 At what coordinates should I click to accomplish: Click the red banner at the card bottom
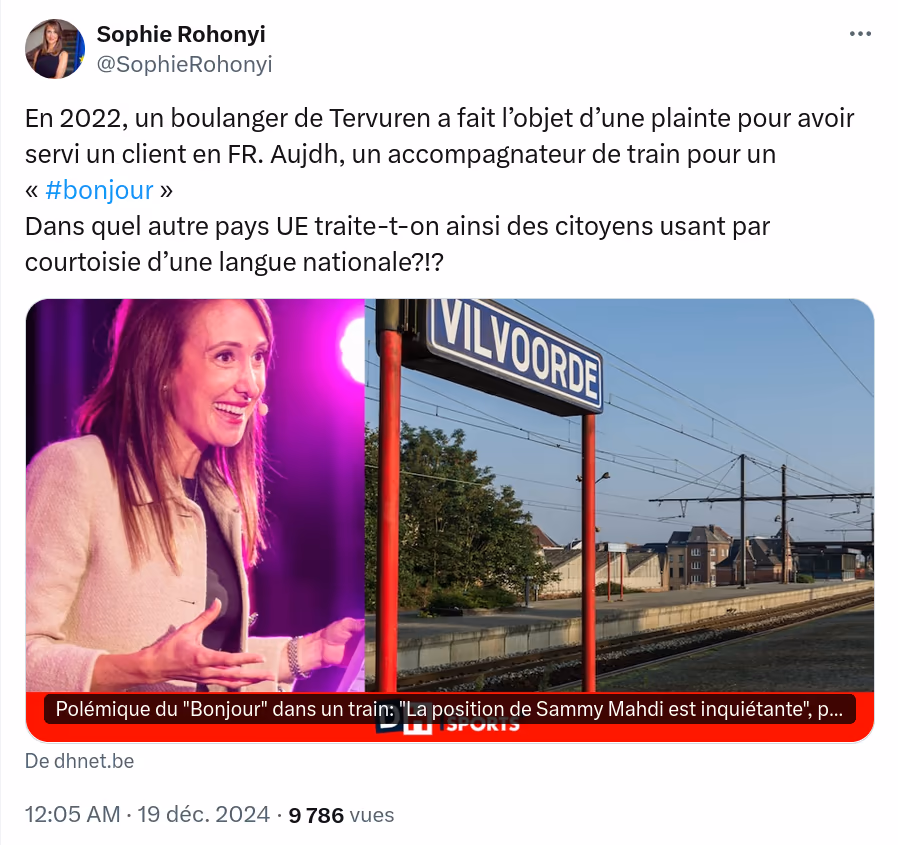pyautogui.click(x=450, y=717)
